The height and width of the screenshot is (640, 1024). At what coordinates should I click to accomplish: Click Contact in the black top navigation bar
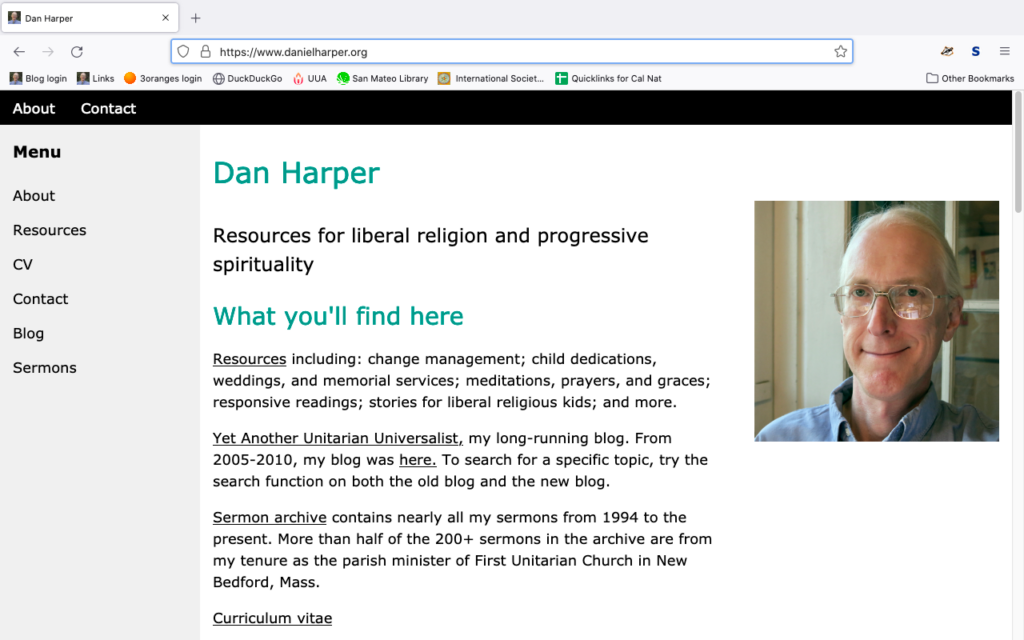[108, 108]
